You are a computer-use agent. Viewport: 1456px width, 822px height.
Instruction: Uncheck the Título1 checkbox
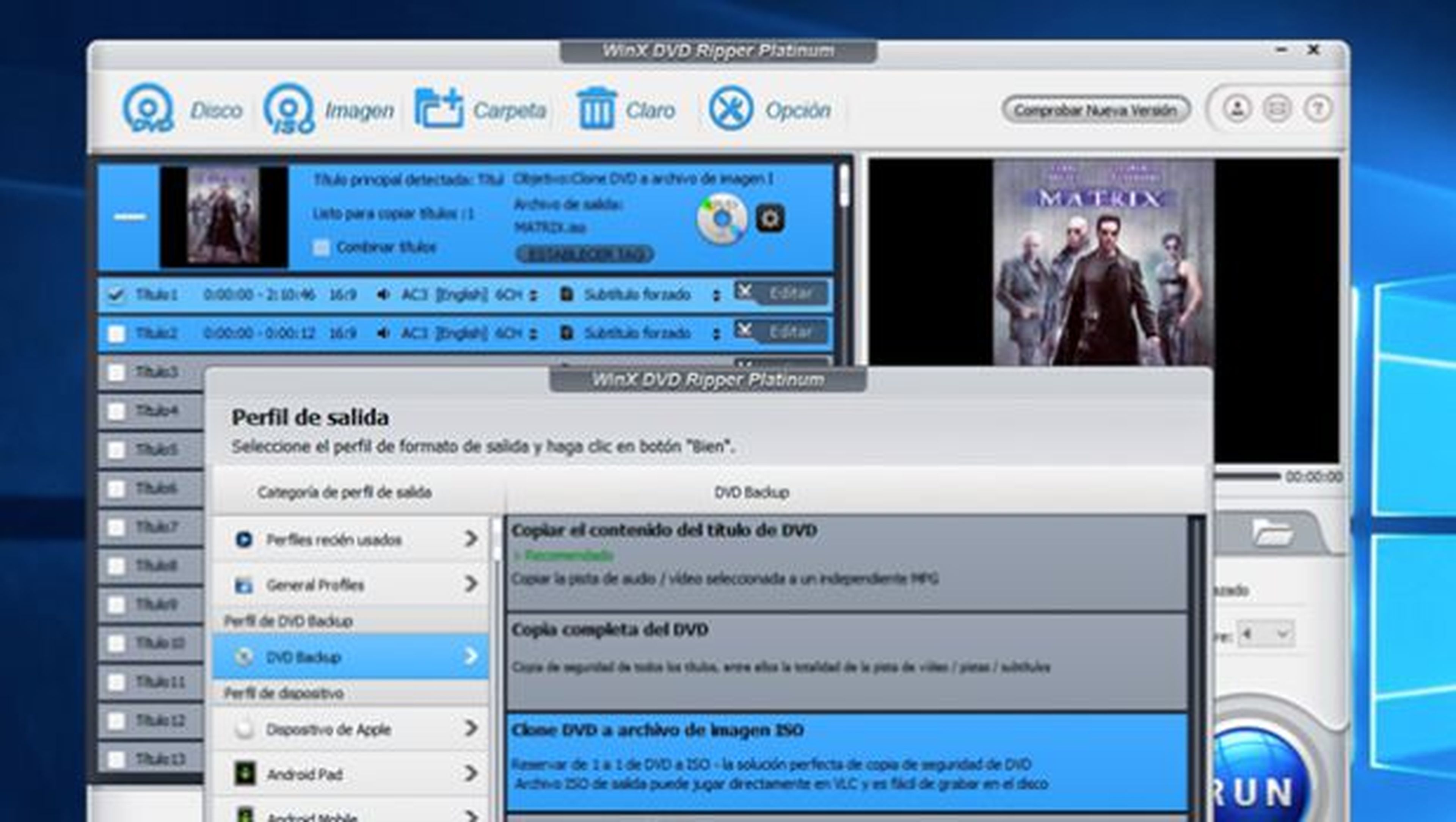116,295
